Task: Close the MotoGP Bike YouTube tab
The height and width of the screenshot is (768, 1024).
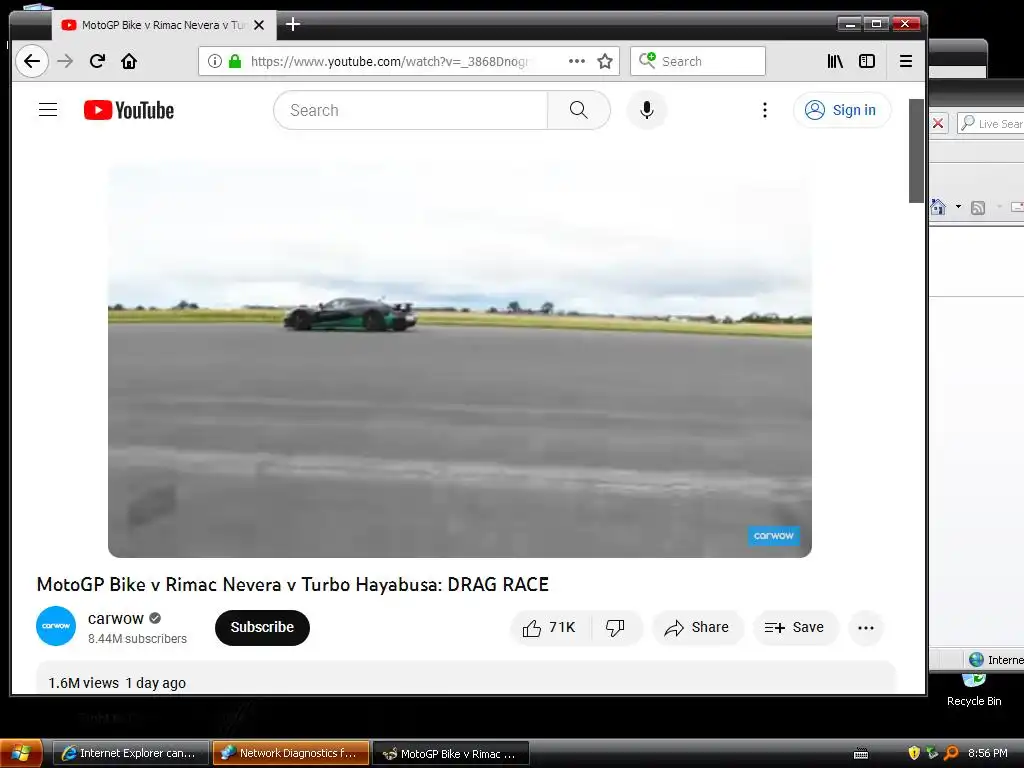Action: click(x=259, y=25)
